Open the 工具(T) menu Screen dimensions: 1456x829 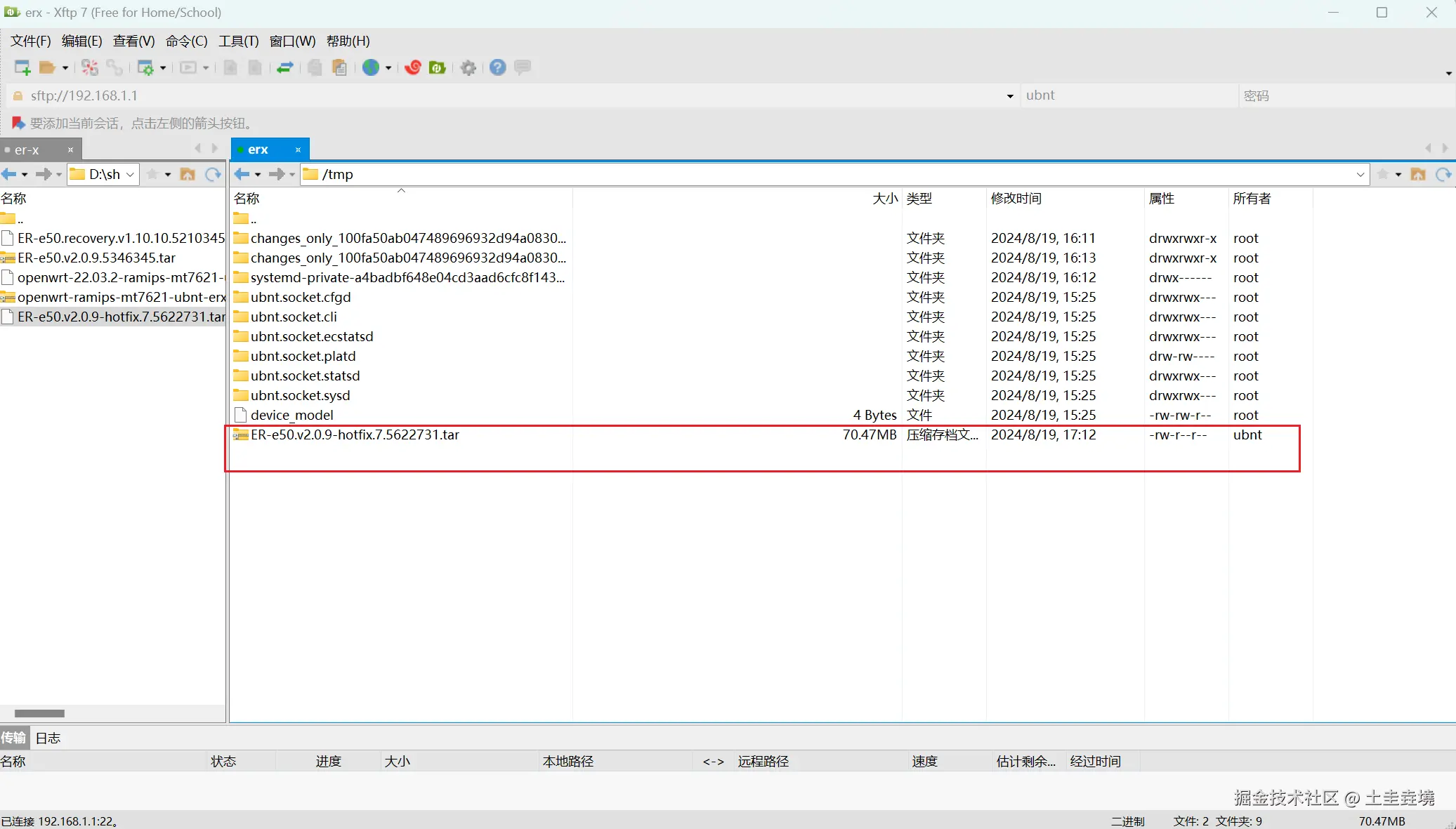tap(238, 41)
